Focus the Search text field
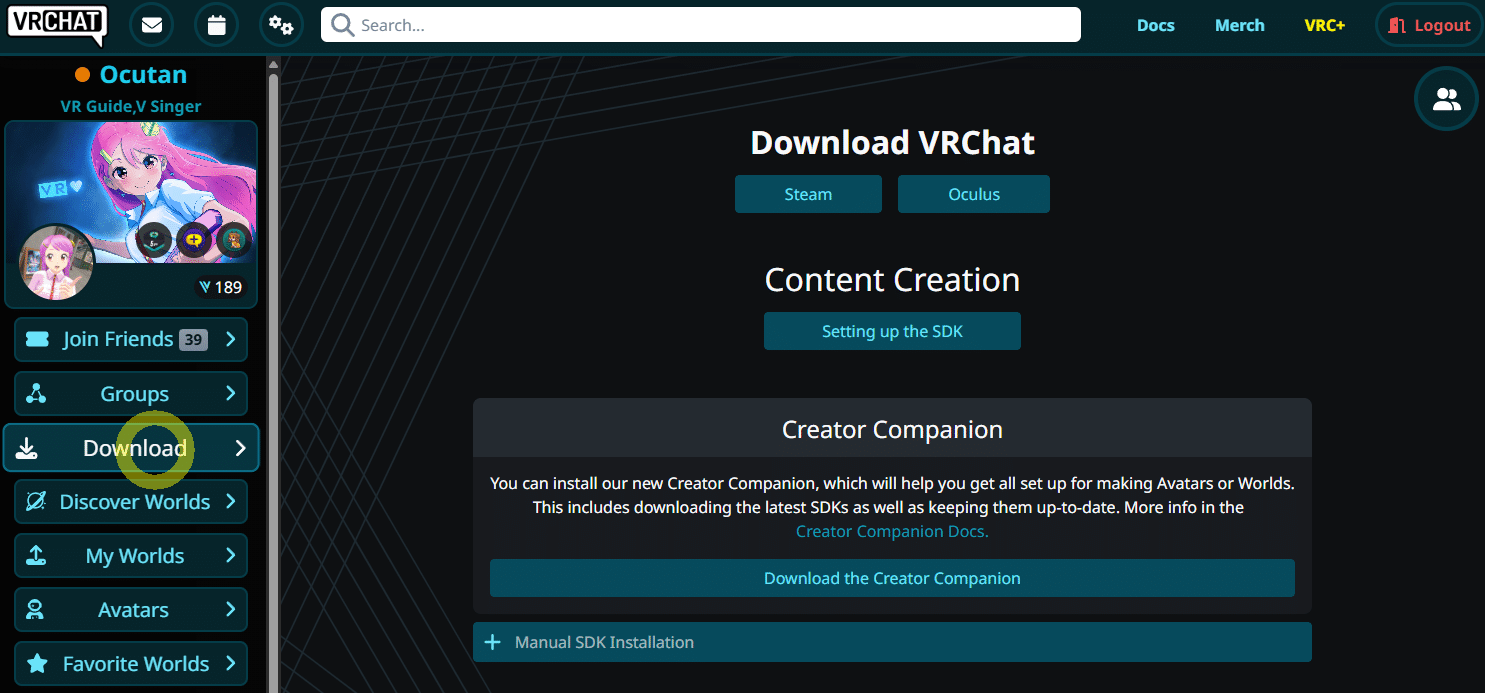The image size is (1485, 693). pos(700,25)
